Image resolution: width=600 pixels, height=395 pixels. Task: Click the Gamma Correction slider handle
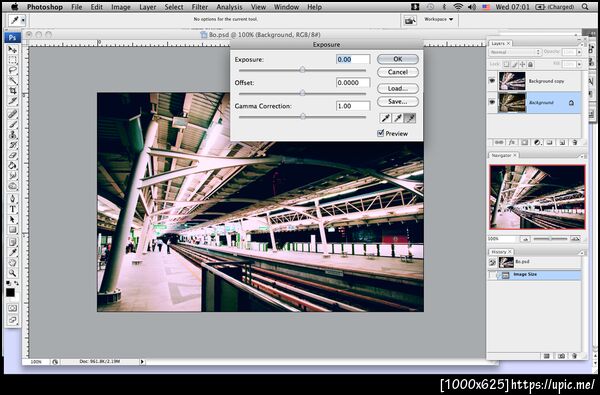(x=302, y=116)
